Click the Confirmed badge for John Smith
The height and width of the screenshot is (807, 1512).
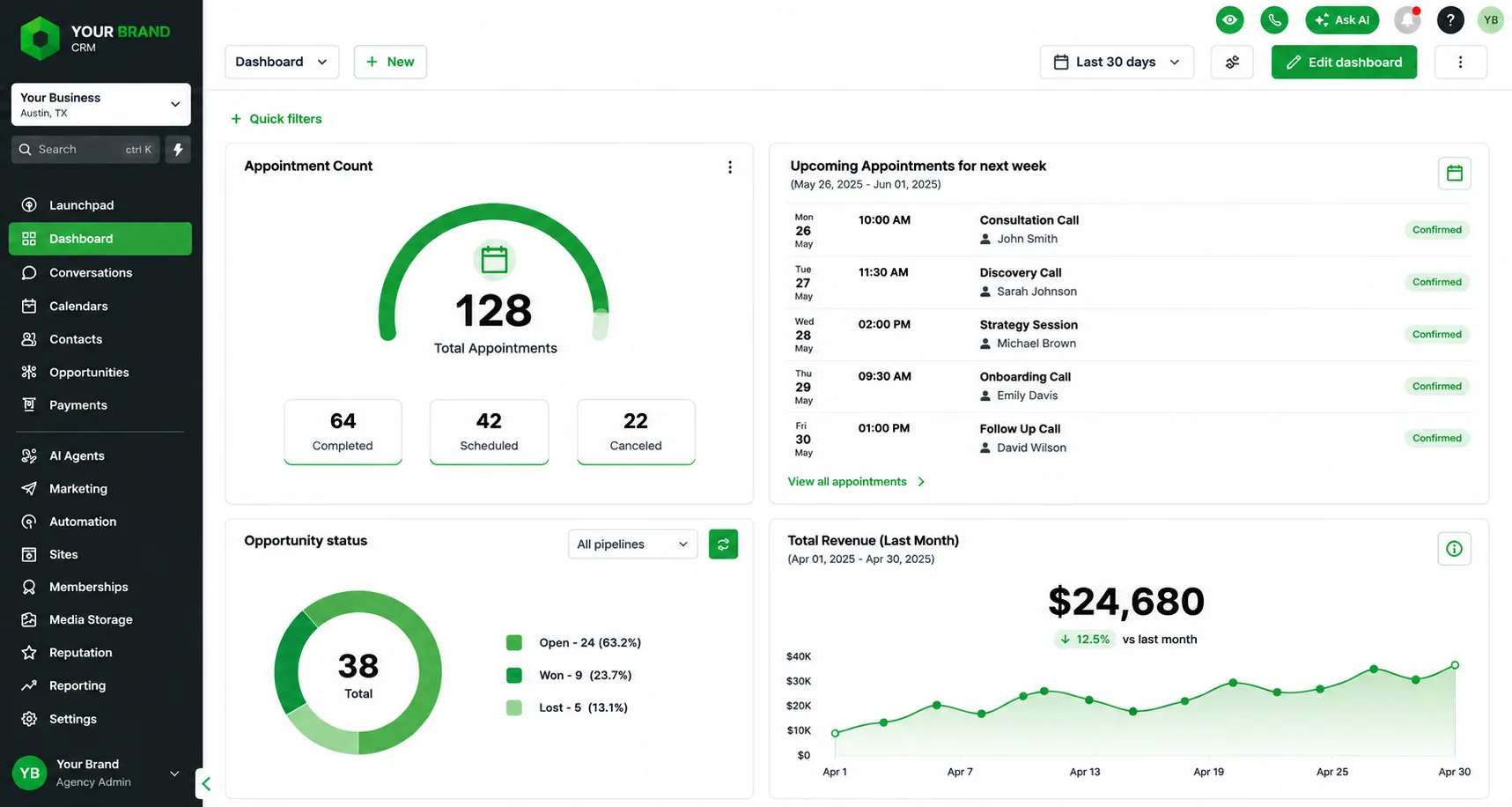tap(1436, 230)
